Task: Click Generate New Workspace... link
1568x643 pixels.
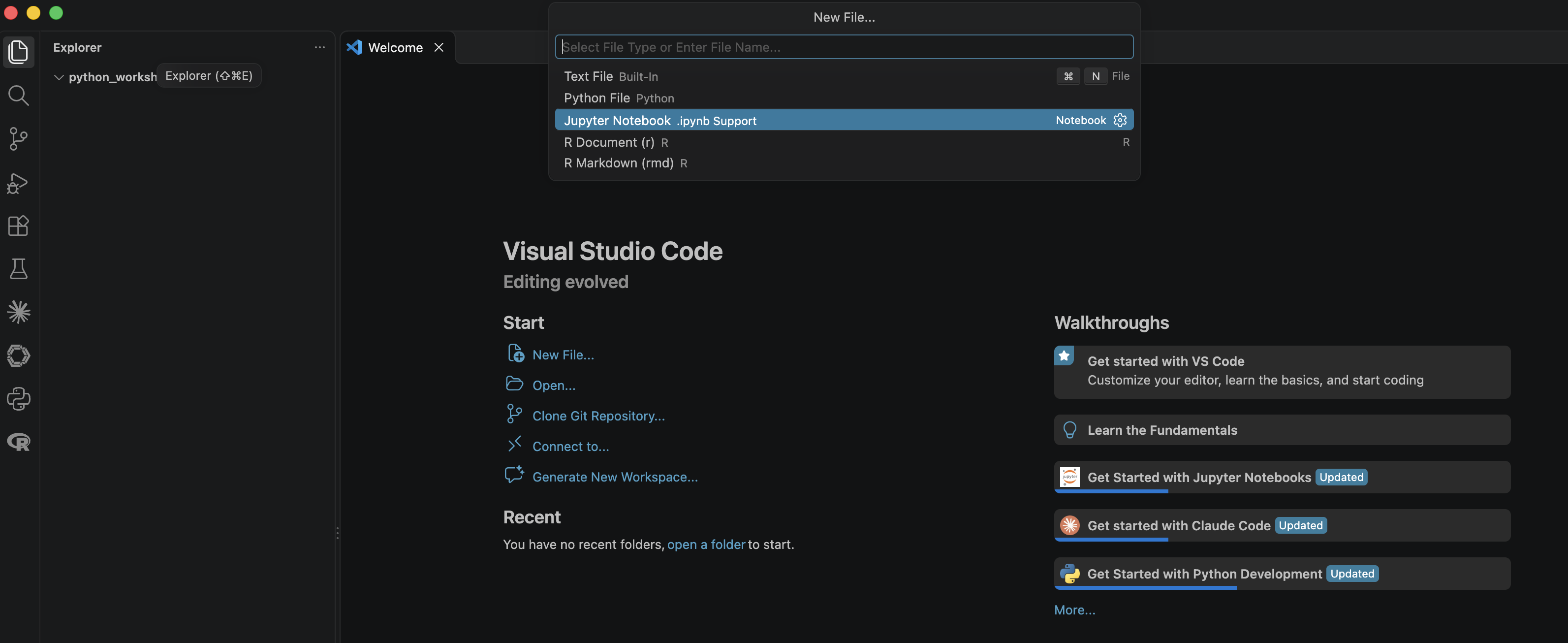Action: tap(615, 477)
